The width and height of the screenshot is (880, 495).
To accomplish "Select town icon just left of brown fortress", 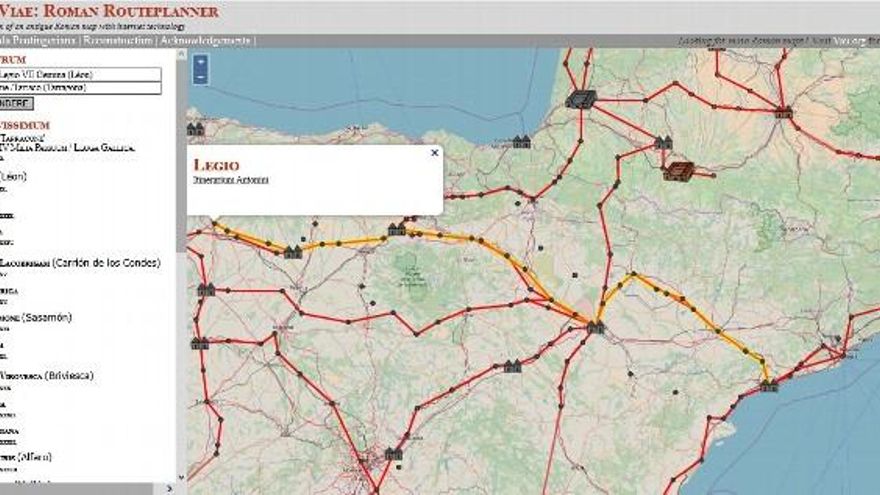I will coord(663,143).
